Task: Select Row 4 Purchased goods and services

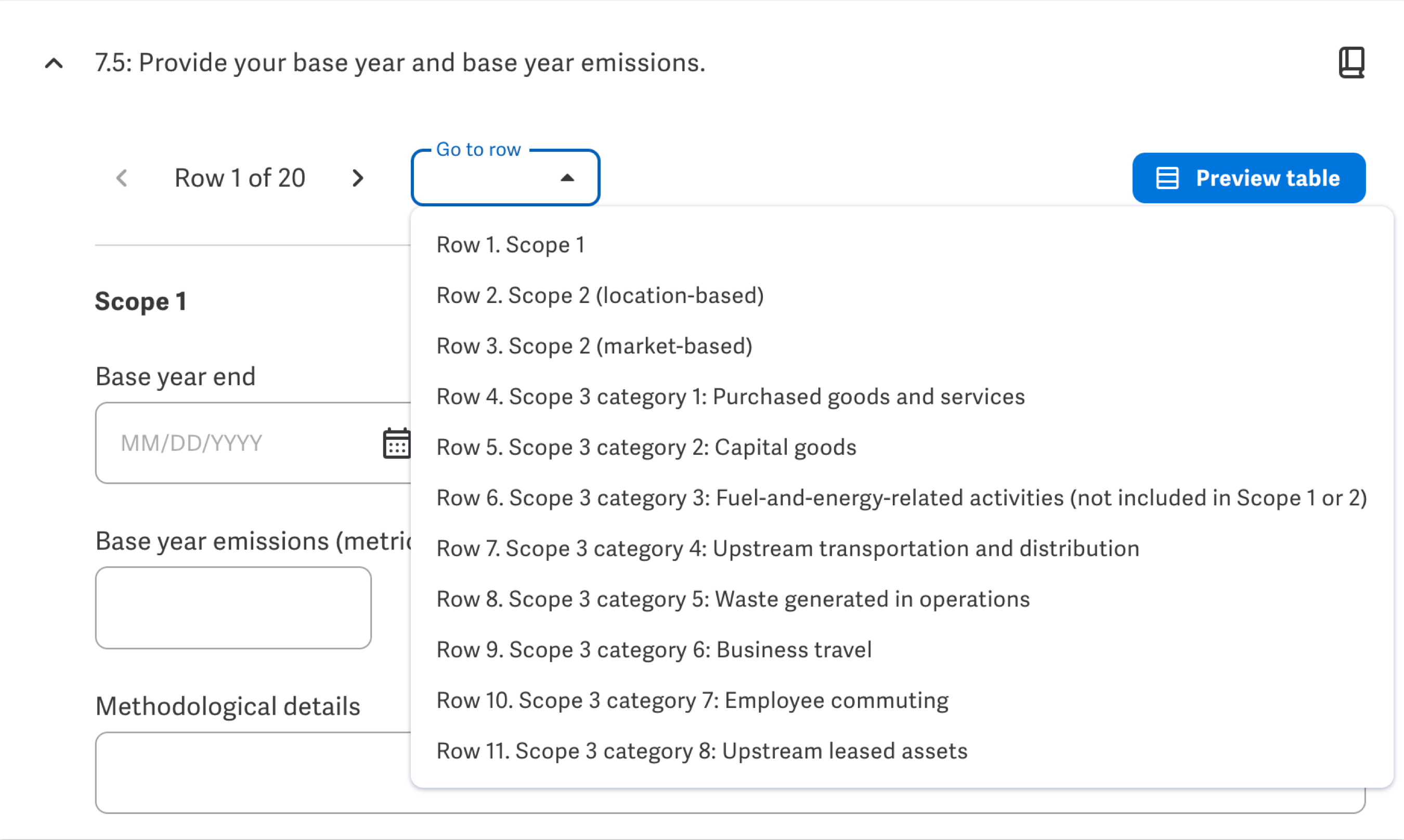Action: click(x=901, y=396)
